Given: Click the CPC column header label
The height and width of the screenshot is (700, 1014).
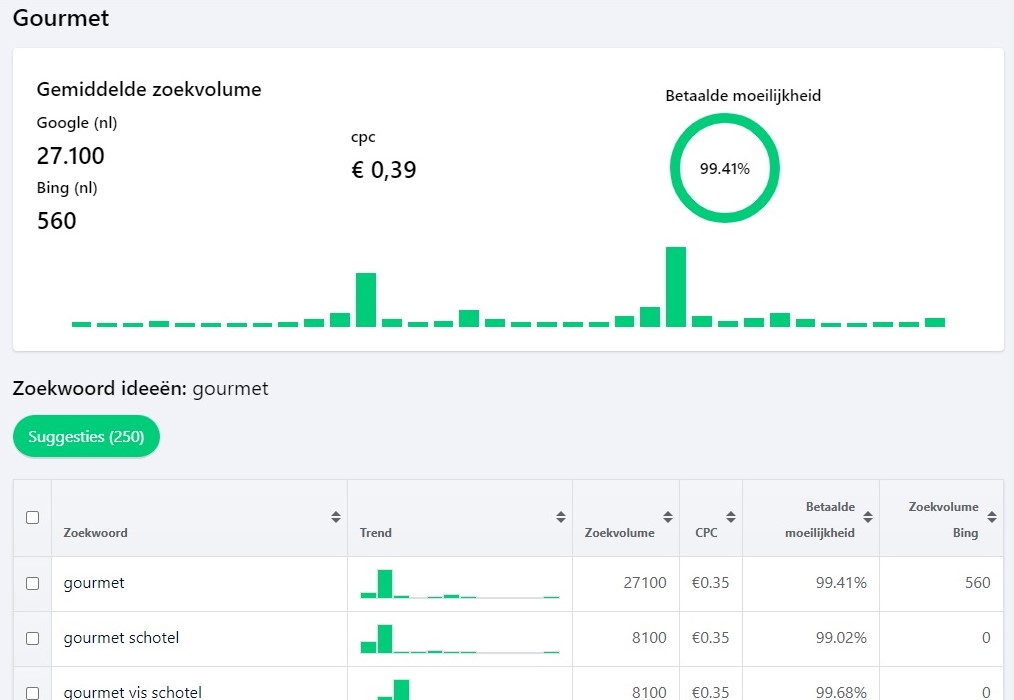Looking at the screenshot, I should tap(706, 533).
